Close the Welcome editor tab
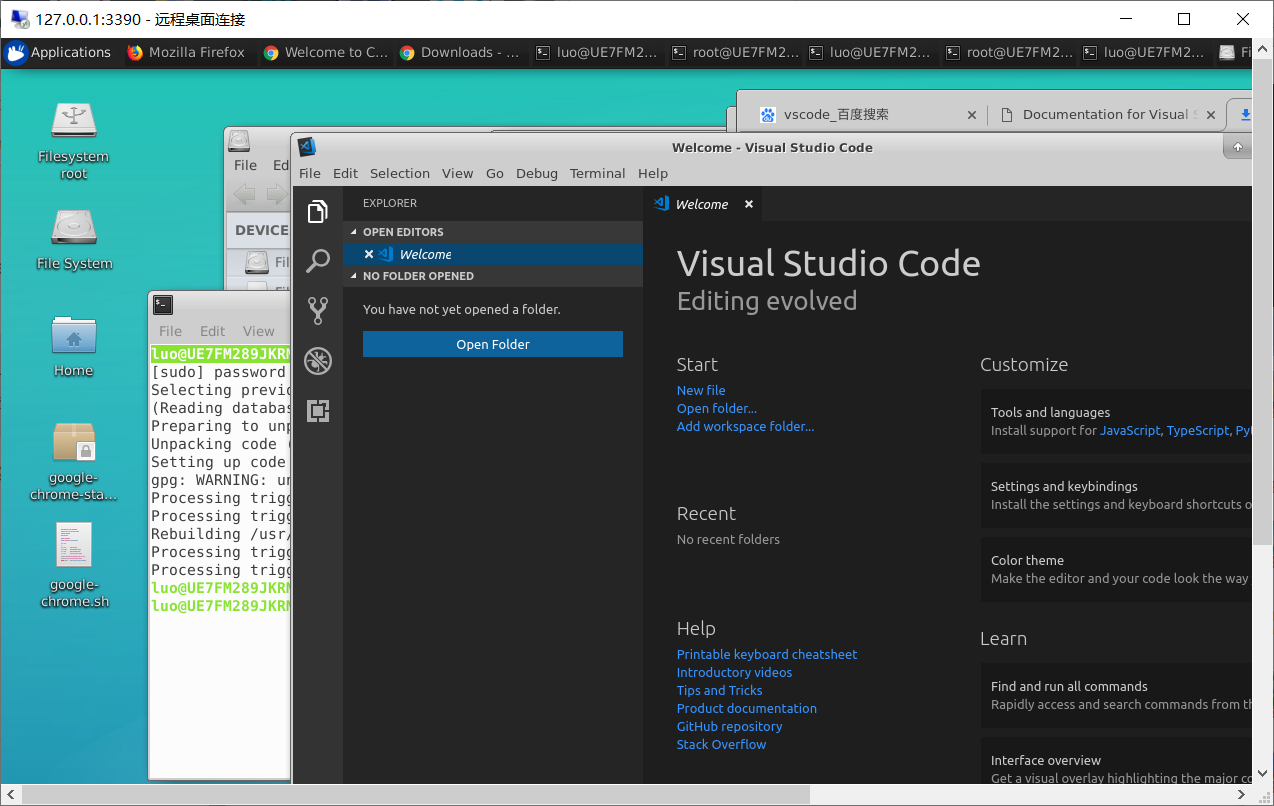Viewport: 1274px width, 806px height. point(748,204)
